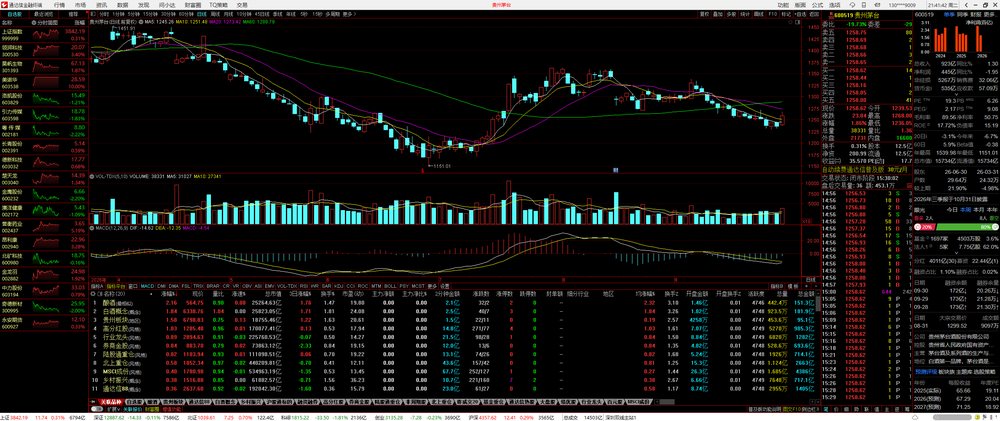Open the 财富圈 menu
The image size is (1000, 421).
coord(193,4)
